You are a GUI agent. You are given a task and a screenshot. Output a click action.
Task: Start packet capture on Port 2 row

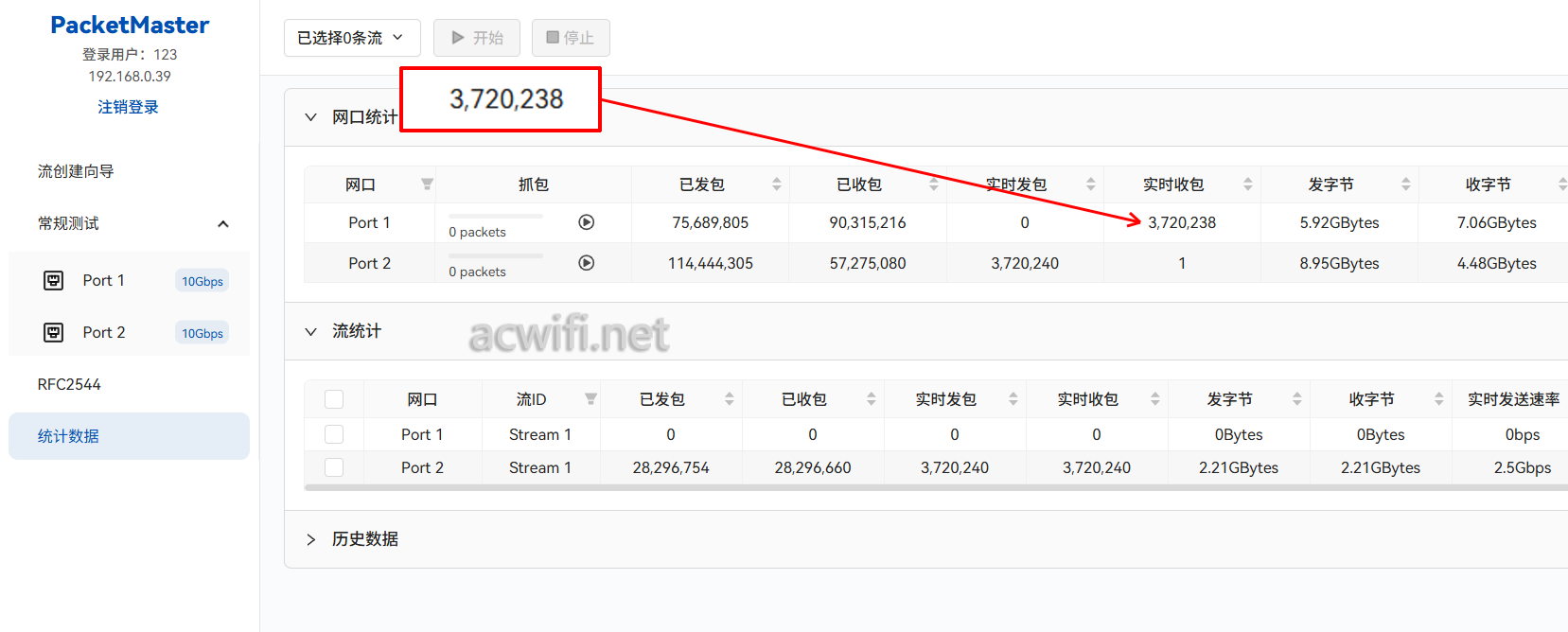587,263
